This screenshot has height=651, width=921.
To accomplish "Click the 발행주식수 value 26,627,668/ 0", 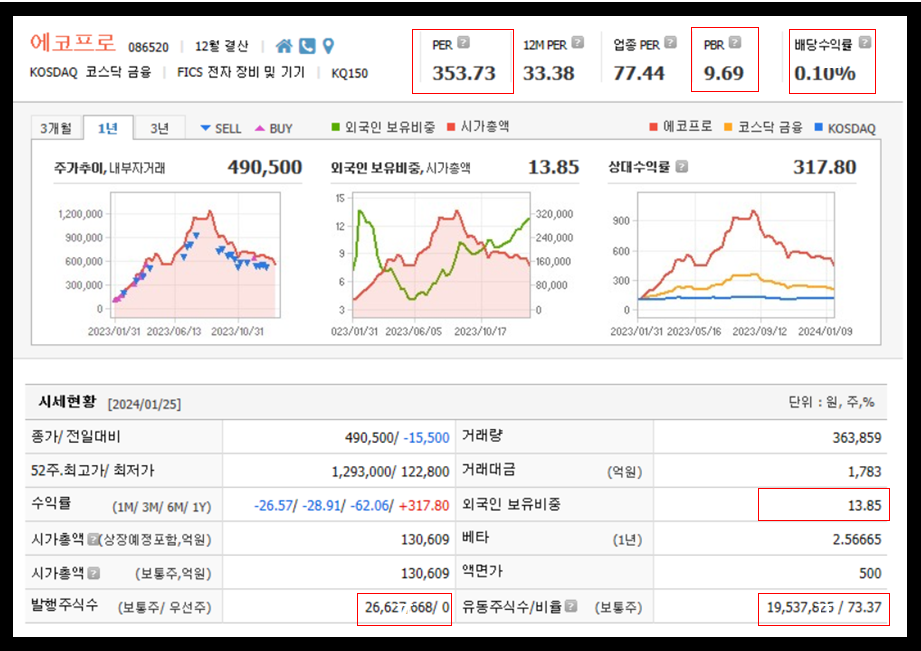I will [407, 608].
